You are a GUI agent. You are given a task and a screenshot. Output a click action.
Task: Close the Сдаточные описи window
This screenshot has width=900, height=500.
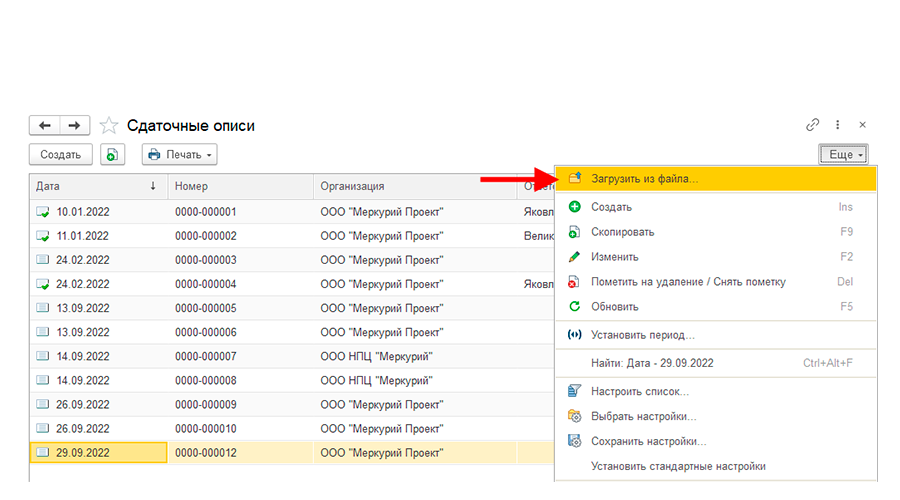862,125
